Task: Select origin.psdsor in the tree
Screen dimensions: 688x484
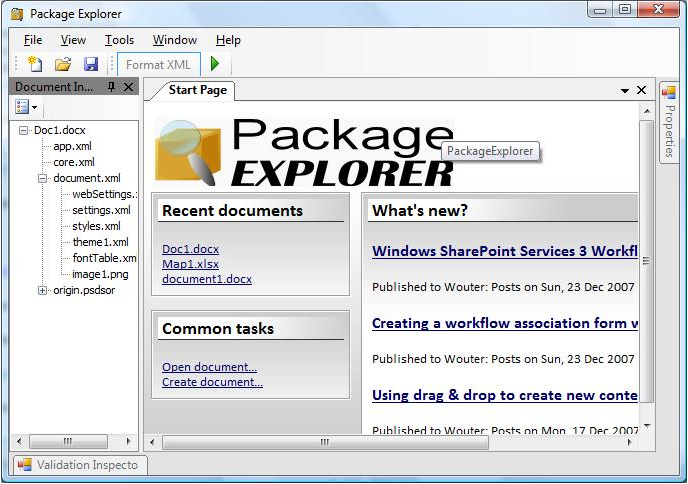Action: pos(84,290)
